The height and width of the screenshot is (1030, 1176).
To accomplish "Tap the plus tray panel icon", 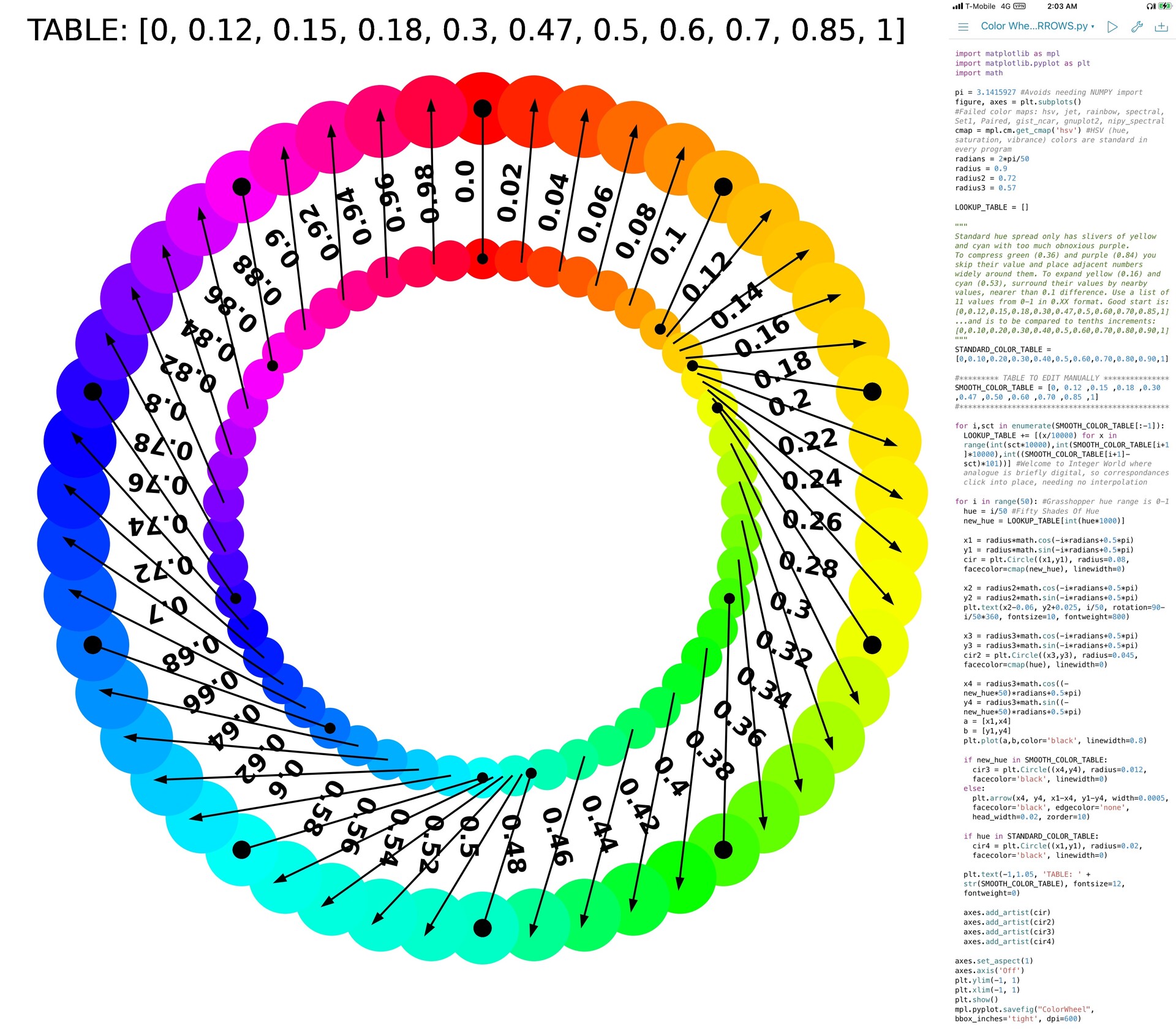I will coord(1161,27).
